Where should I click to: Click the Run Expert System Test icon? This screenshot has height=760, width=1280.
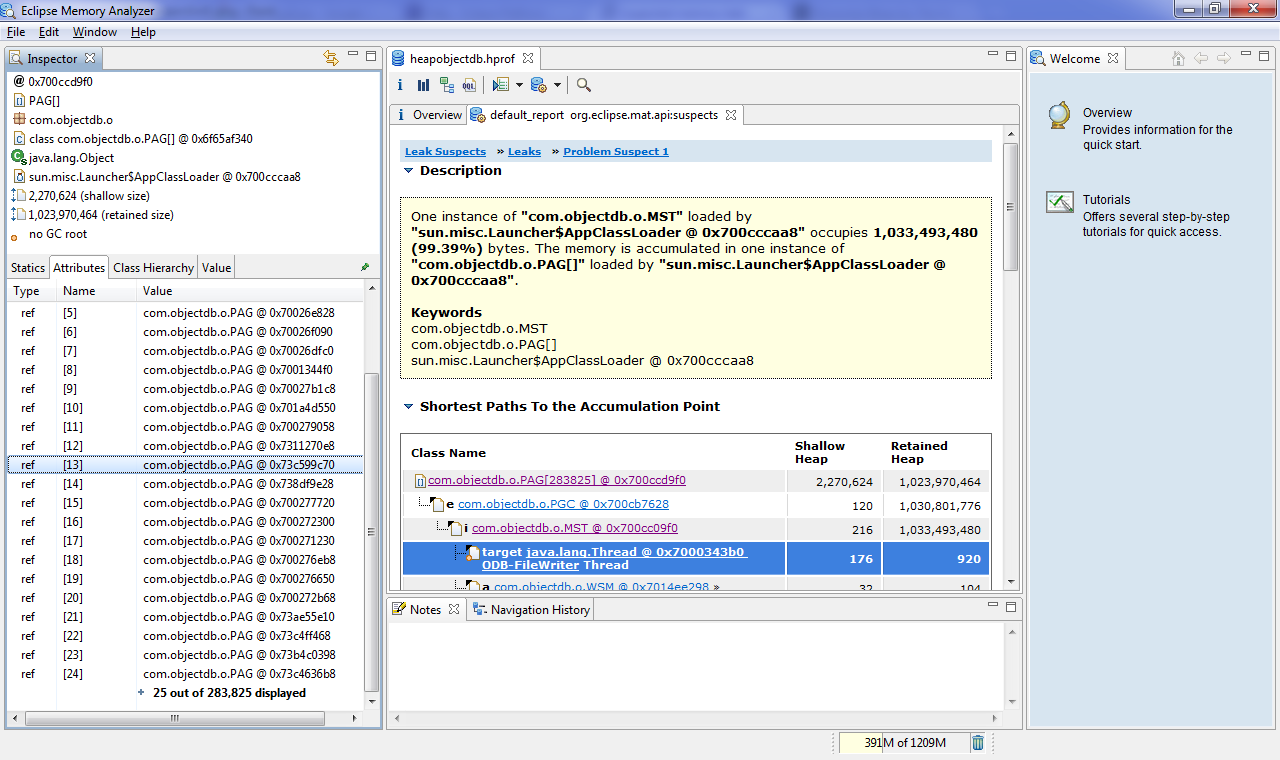pyautogui.click(x=501, y=85)
